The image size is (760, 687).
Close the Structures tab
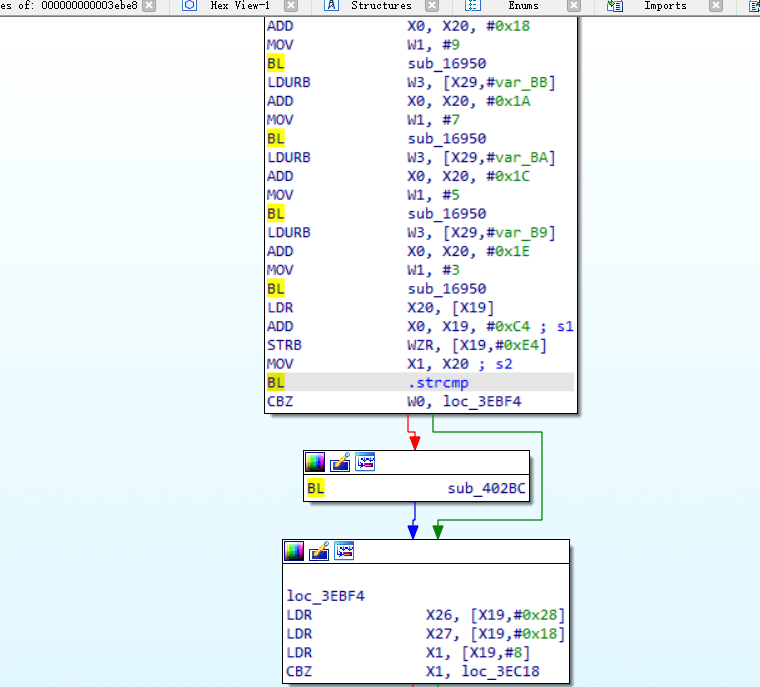click(432, 5)
